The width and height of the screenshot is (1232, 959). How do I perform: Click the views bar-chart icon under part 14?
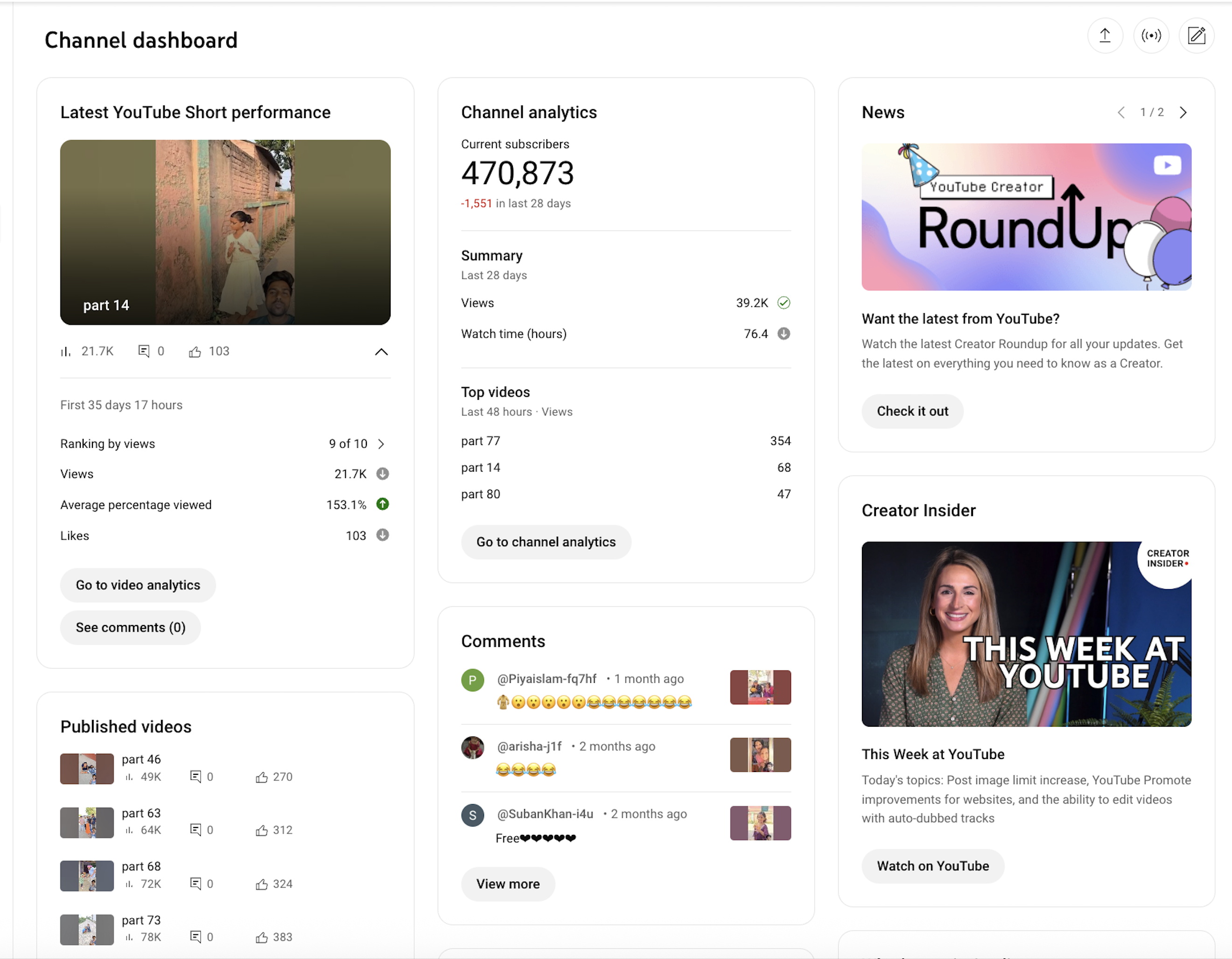point(66,352)
